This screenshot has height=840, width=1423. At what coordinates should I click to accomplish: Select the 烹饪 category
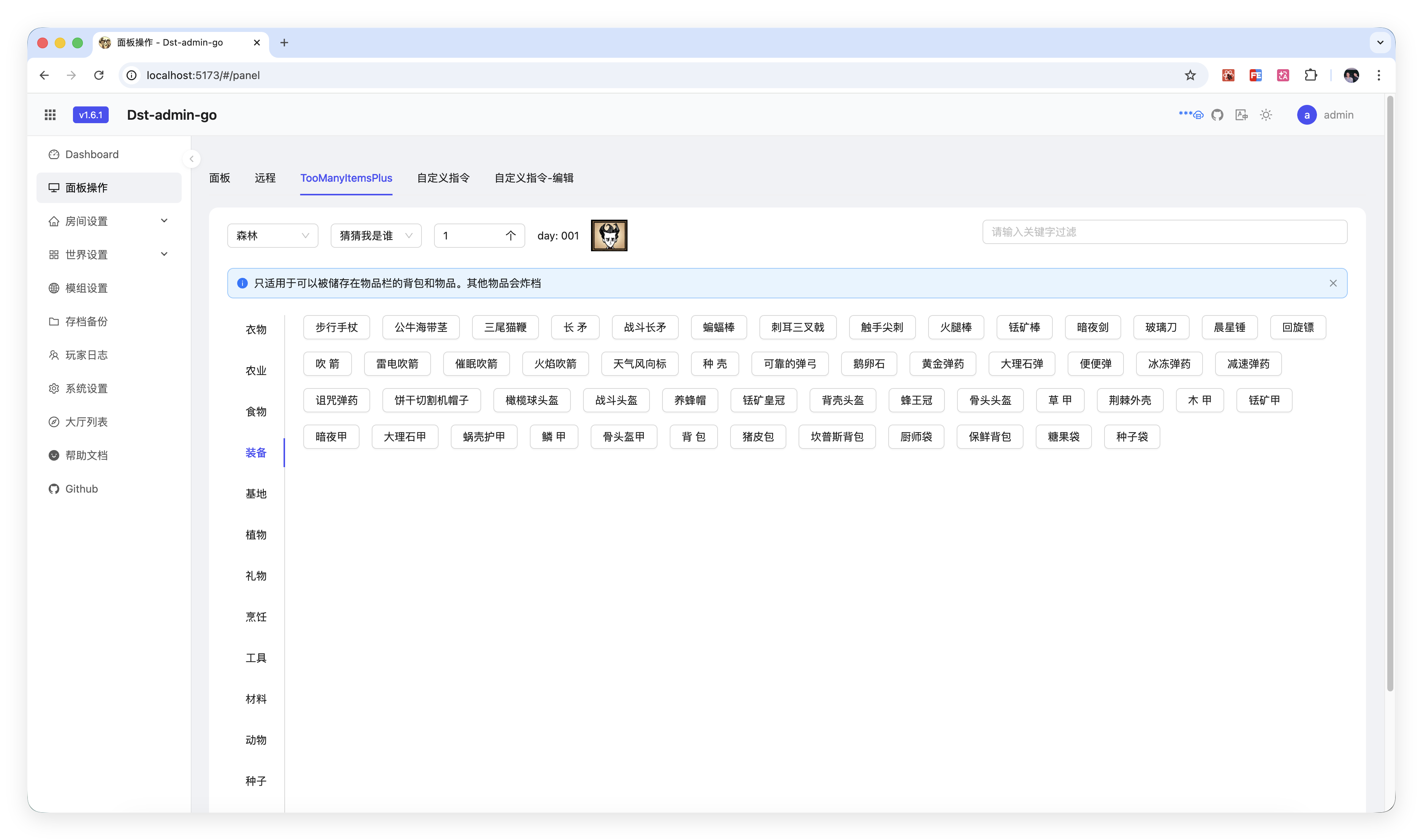pyautogui.click(x=256, y=617)
